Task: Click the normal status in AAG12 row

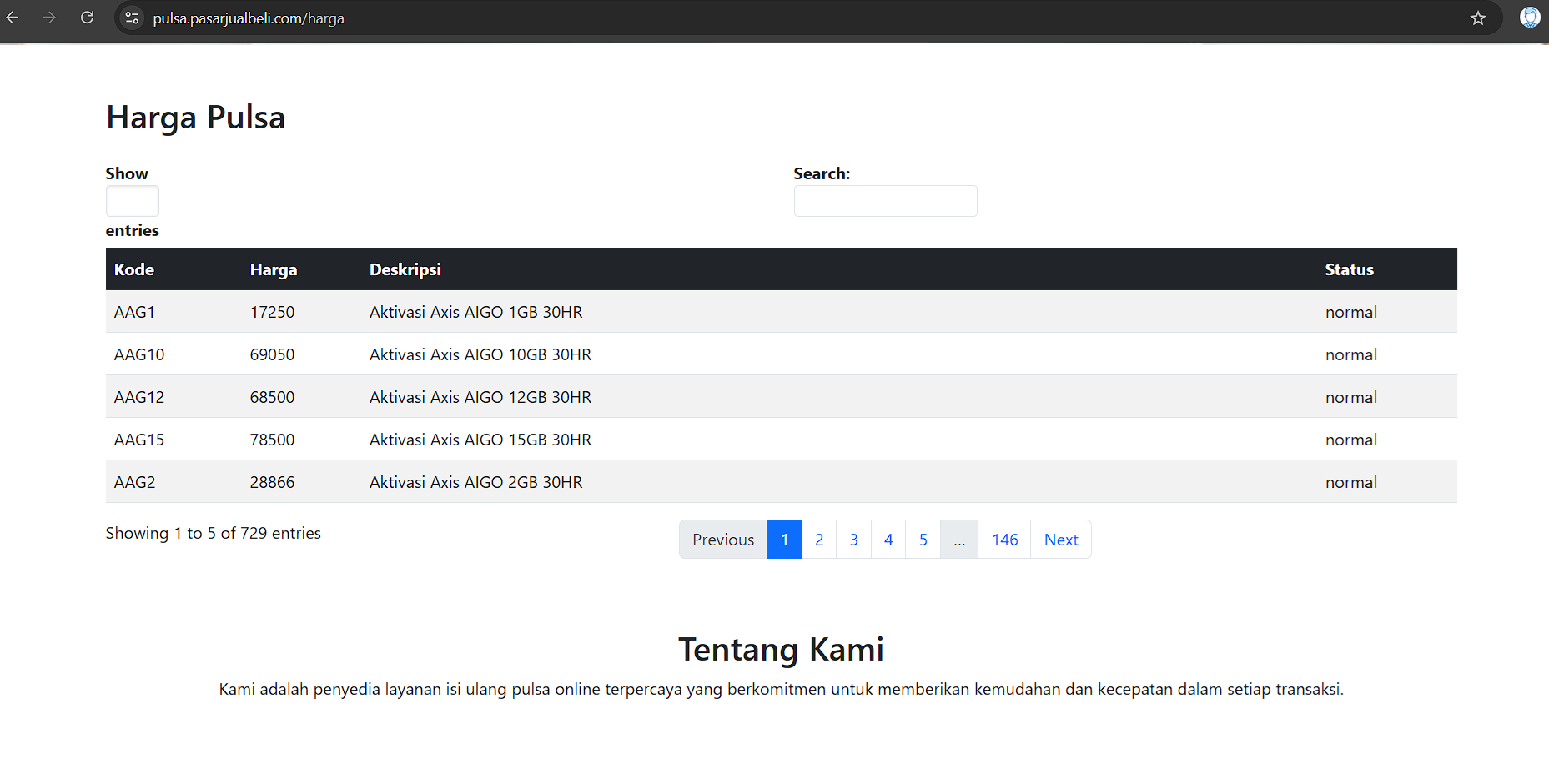Action: (1351, 397)
